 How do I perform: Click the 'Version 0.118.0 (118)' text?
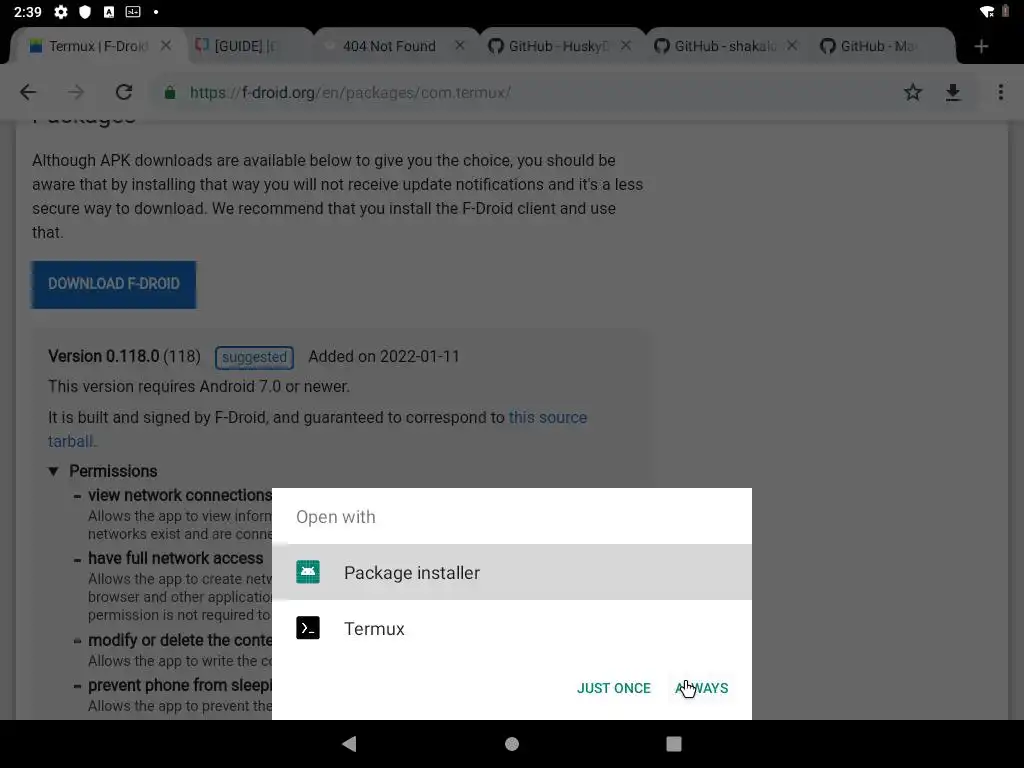point(124,357)
